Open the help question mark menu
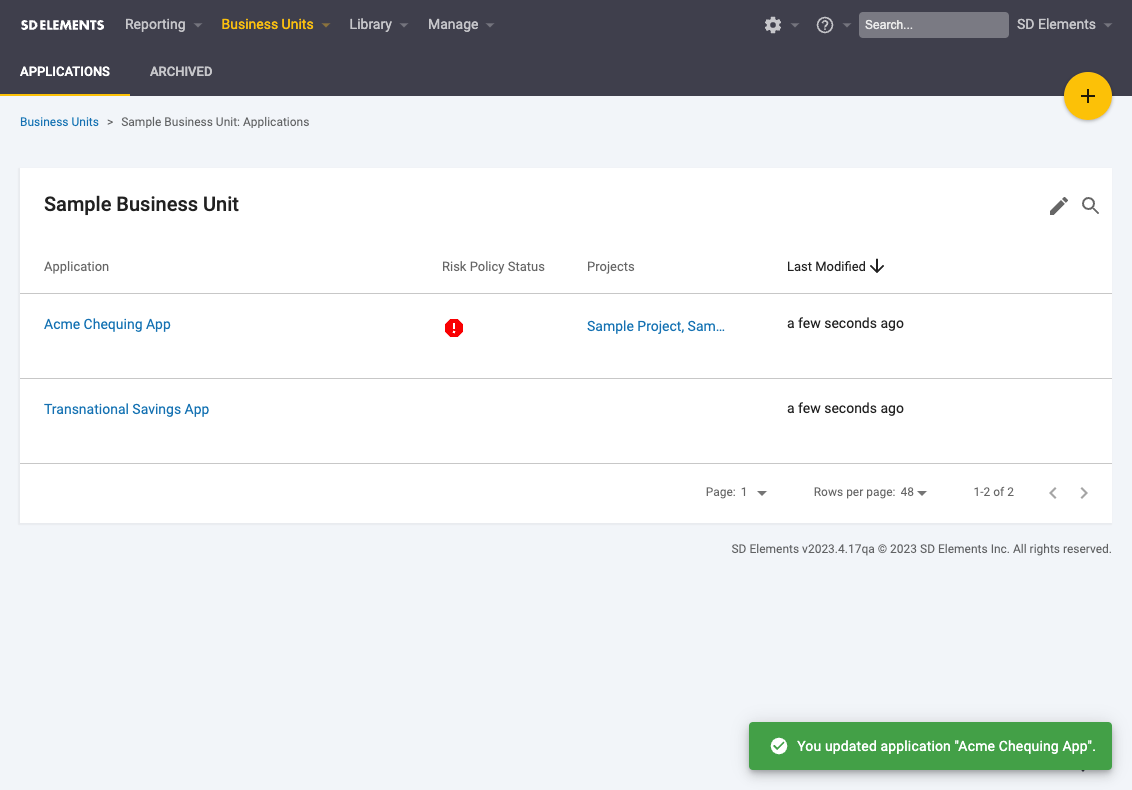 (x=824, y=25)
